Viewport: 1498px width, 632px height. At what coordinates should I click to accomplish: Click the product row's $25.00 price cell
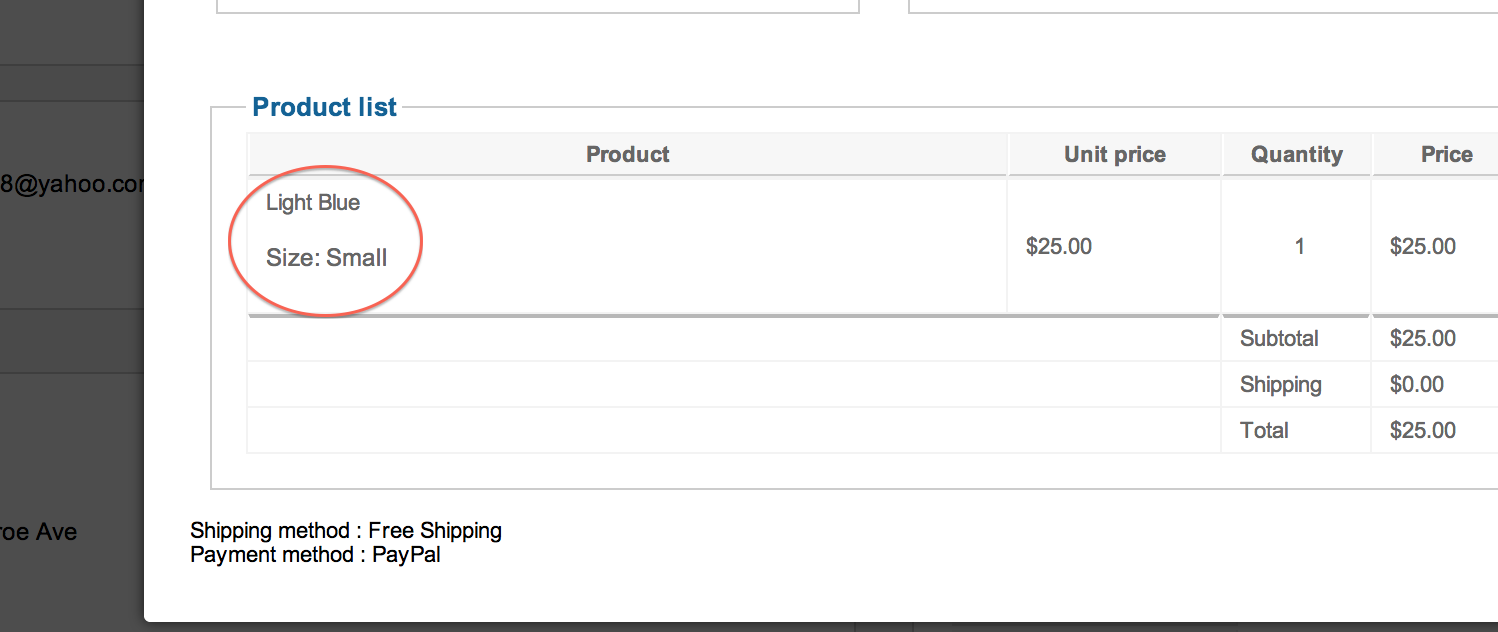(x=1422, y=246)
